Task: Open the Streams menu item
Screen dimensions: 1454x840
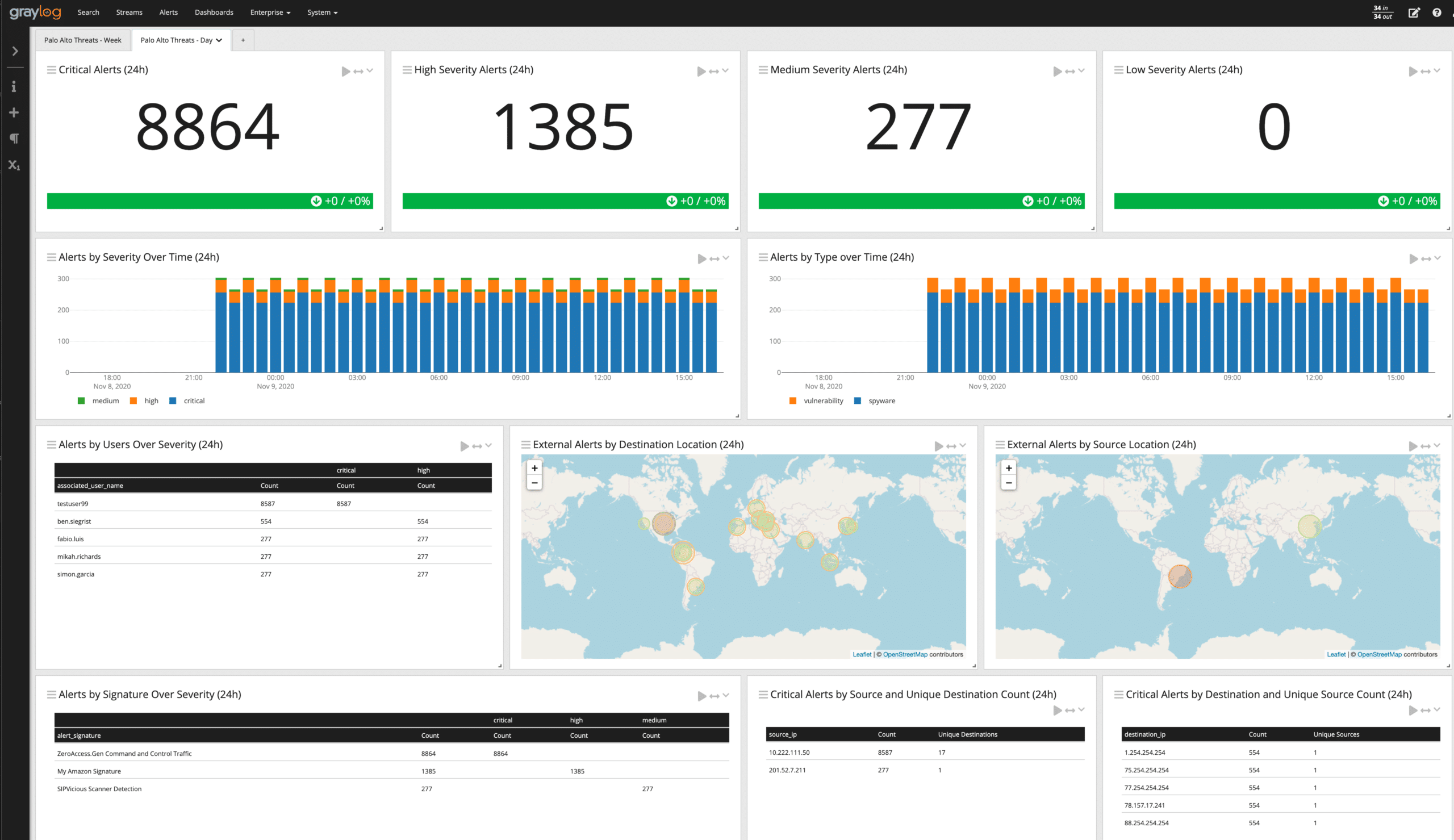Action: pos(129,12)
